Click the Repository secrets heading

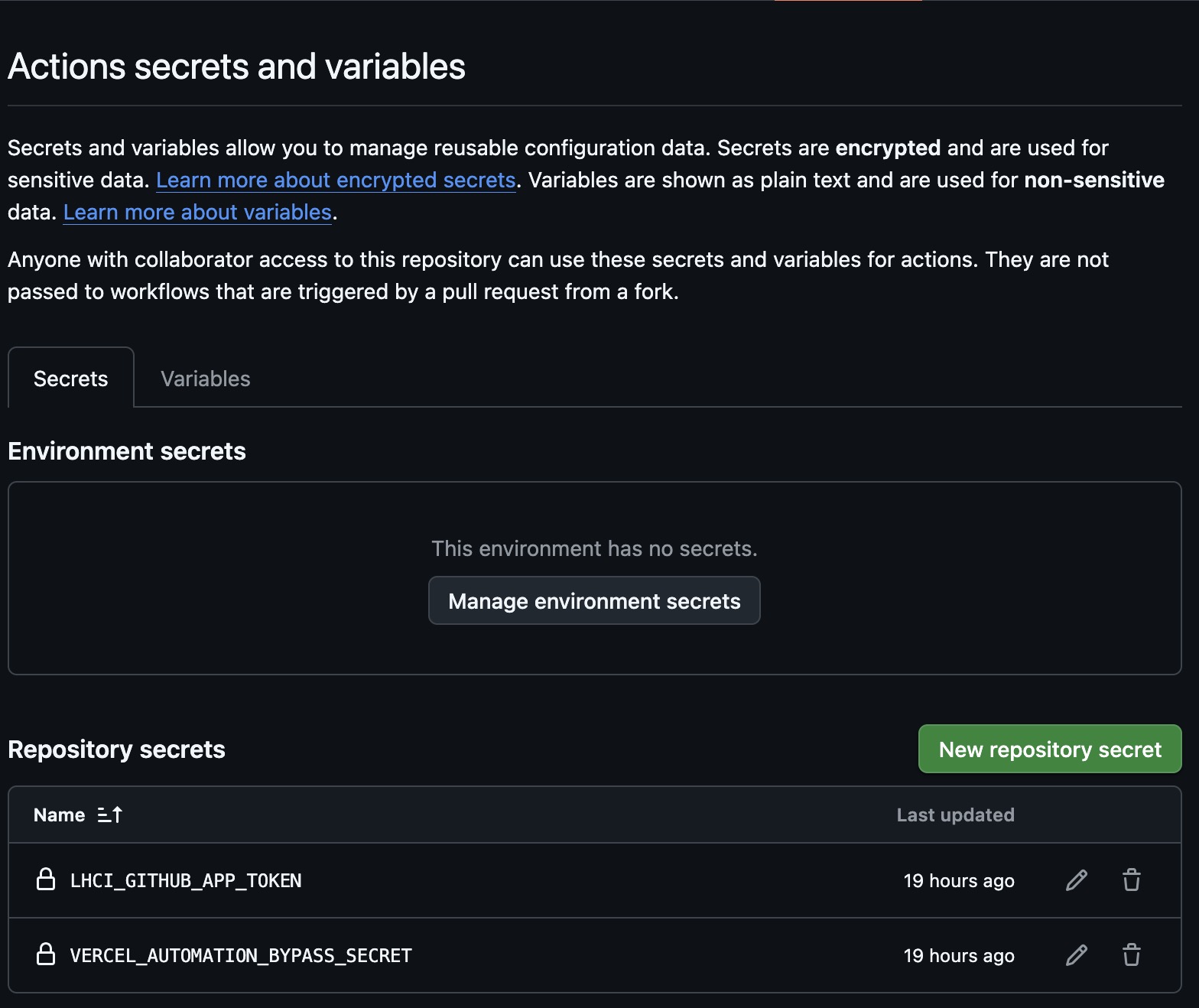click(116, 749)
